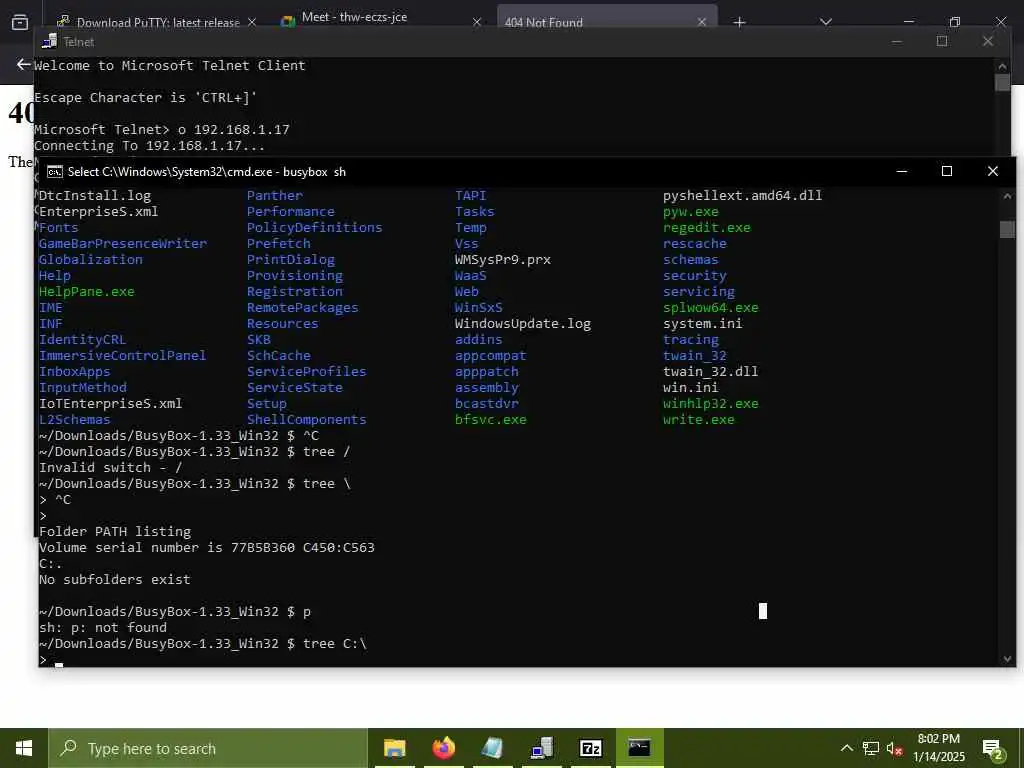Click the pyshellext.amd64.dll file name
Viewport: 1024px width, 768px height.
click(x=743, y=196)
